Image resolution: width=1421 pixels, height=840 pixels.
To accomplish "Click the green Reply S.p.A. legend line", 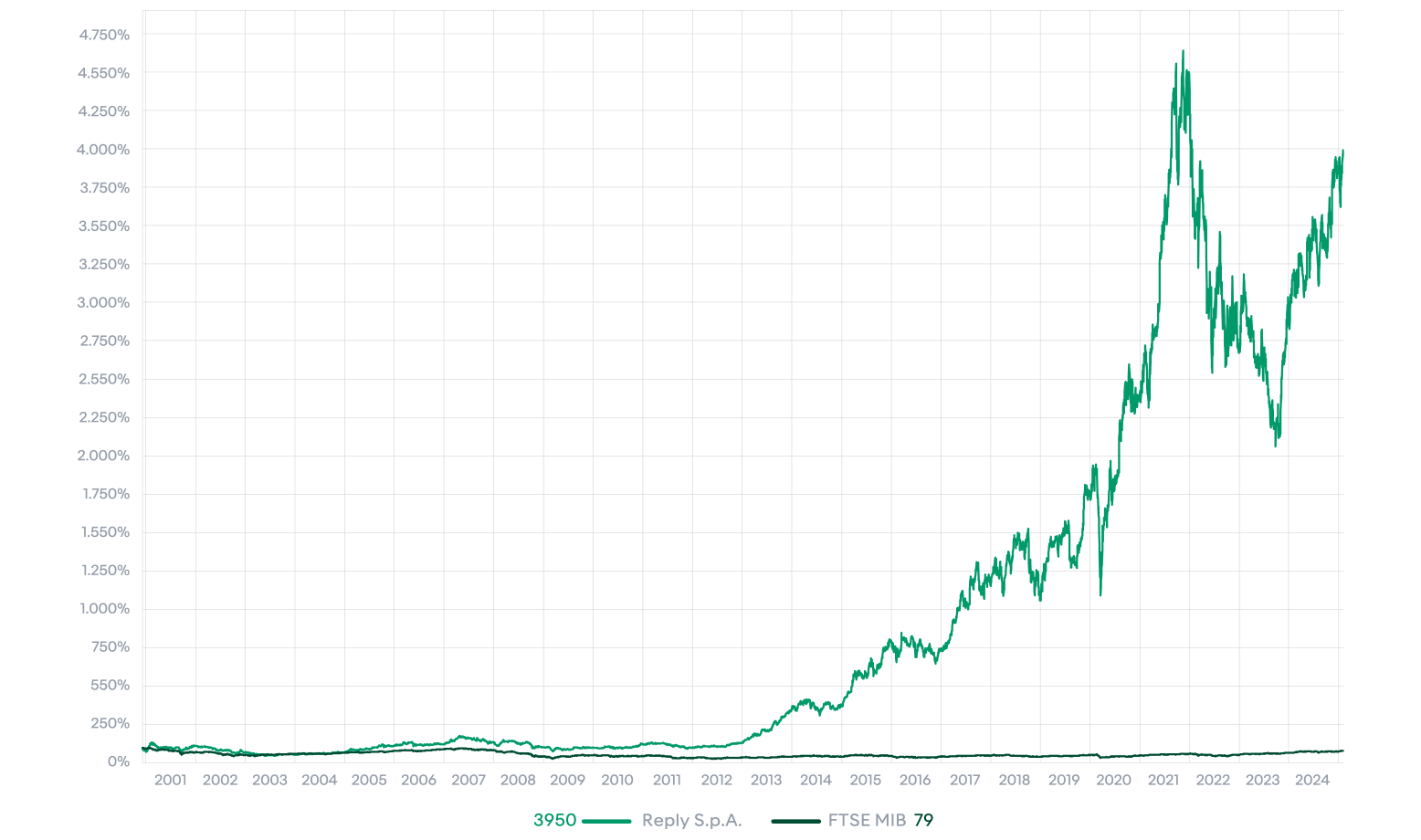I will click(x=606, y=821).
